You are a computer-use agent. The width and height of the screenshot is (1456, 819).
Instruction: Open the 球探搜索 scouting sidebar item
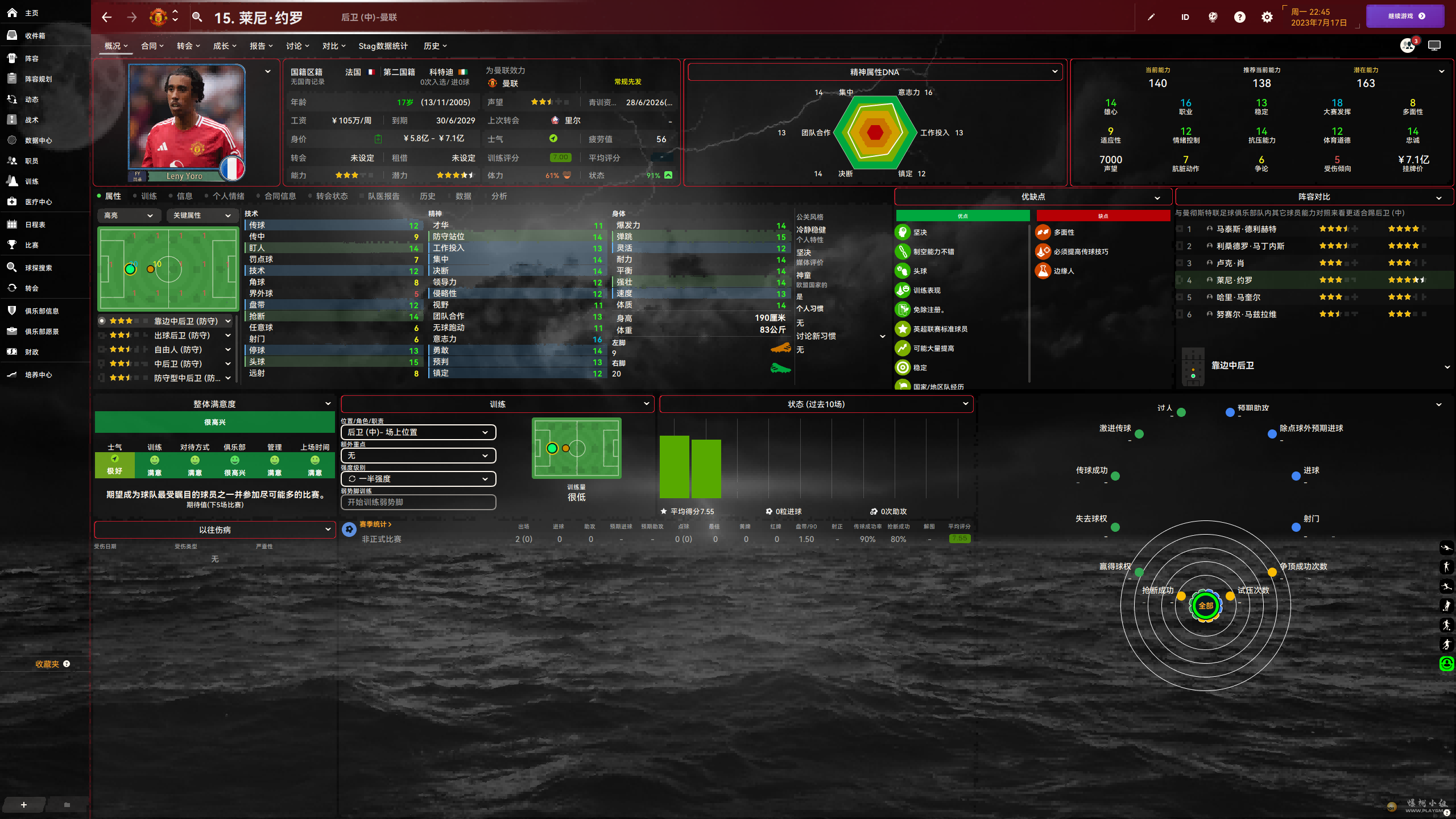tap(30, 267)
